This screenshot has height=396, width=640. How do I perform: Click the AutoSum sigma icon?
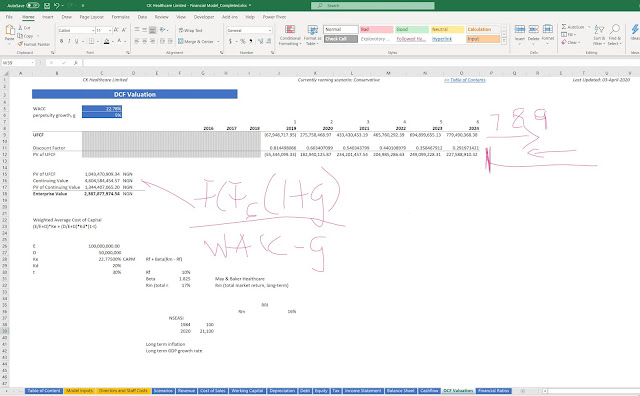click(564, 27)
